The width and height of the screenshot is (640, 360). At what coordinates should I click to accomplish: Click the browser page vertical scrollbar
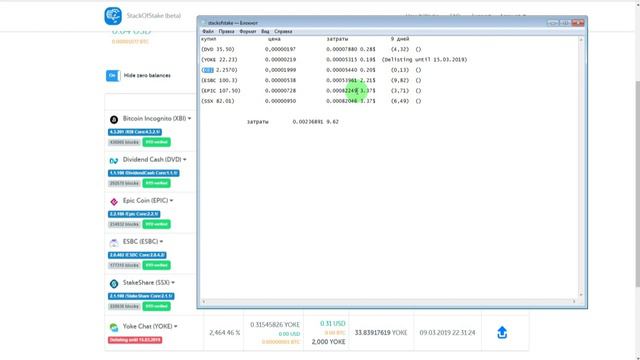638,184
